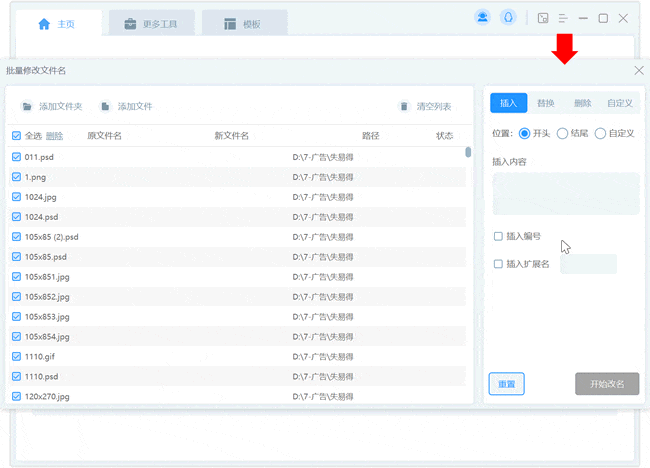Click the 重置 reset button
Viewport: 650px width, 468px height.
(507, 384)
